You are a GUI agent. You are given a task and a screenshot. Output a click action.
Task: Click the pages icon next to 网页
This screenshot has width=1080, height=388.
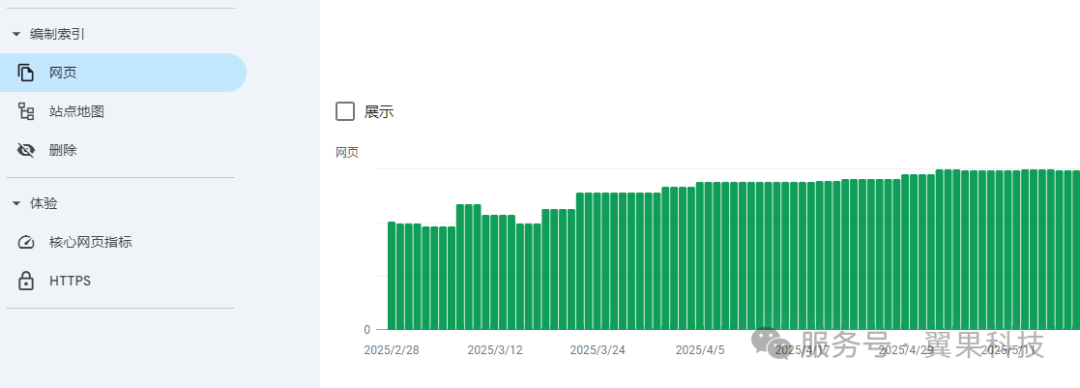(x=26, y=72)
